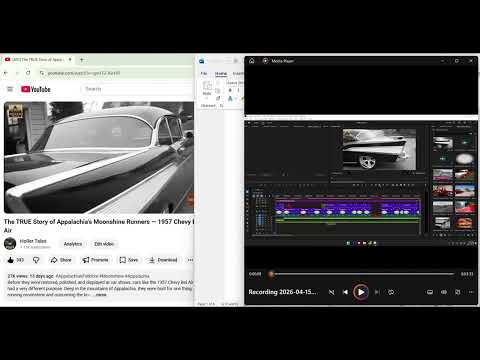480x360 pixels.
Task: Promote the YouTube video
Action: pos(95,260)
